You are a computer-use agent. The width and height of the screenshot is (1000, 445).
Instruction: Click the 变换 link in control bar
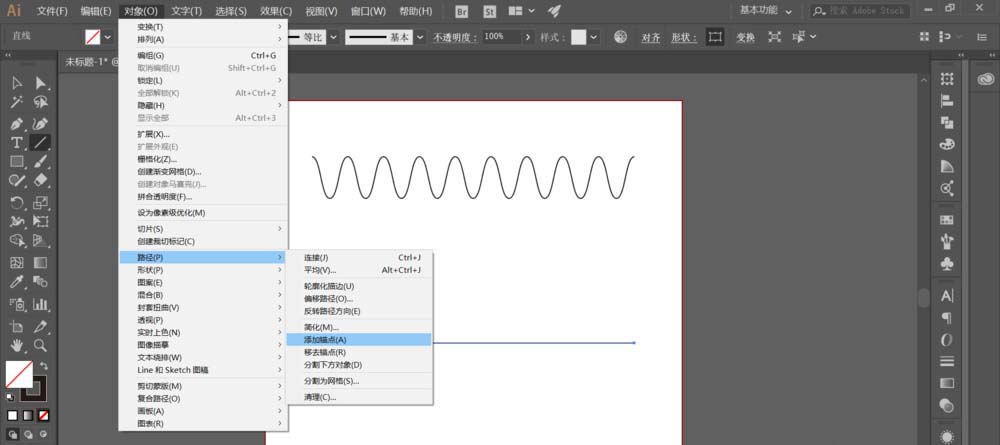(745, 38)
